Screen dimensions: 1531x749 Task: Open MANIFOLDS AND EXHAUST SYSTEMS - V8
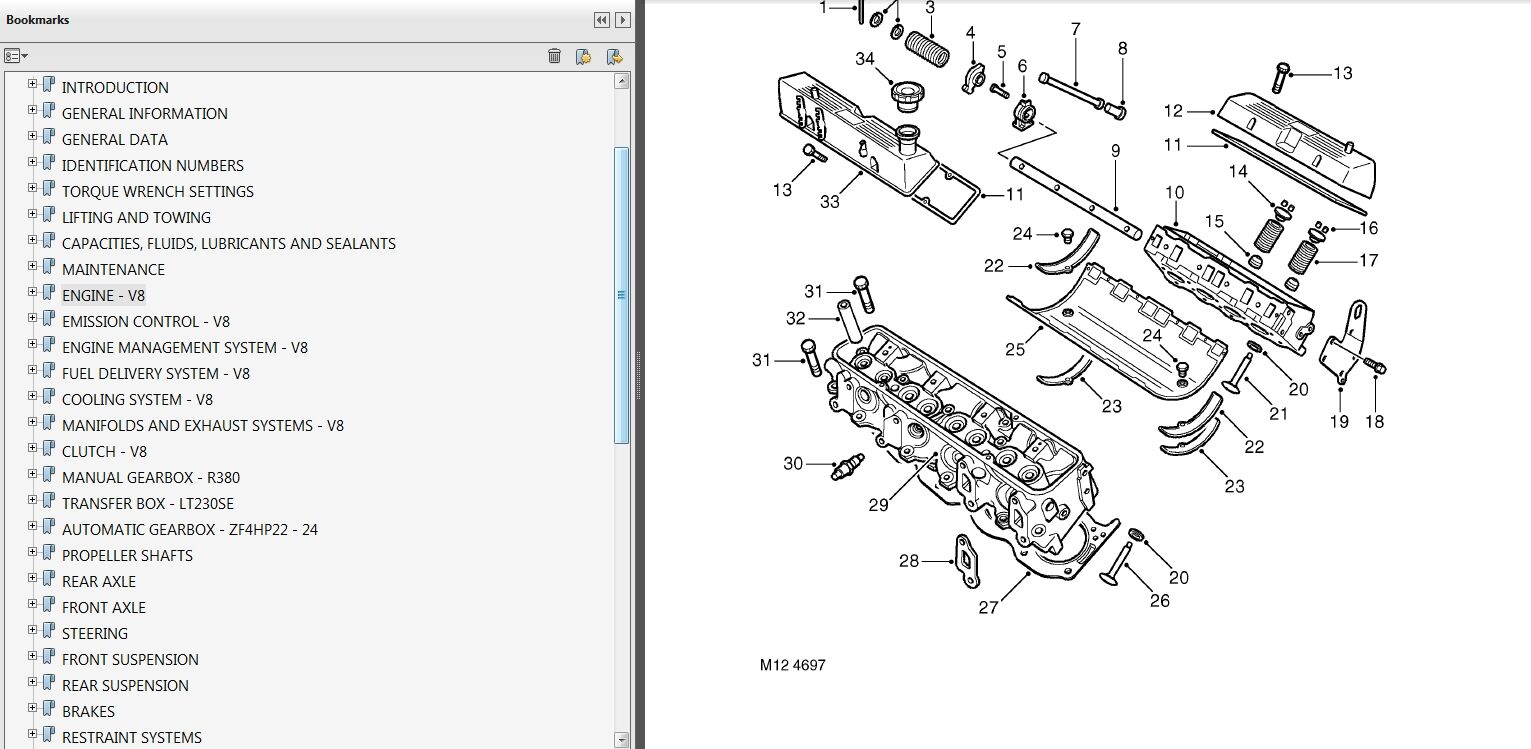(203, 426)
